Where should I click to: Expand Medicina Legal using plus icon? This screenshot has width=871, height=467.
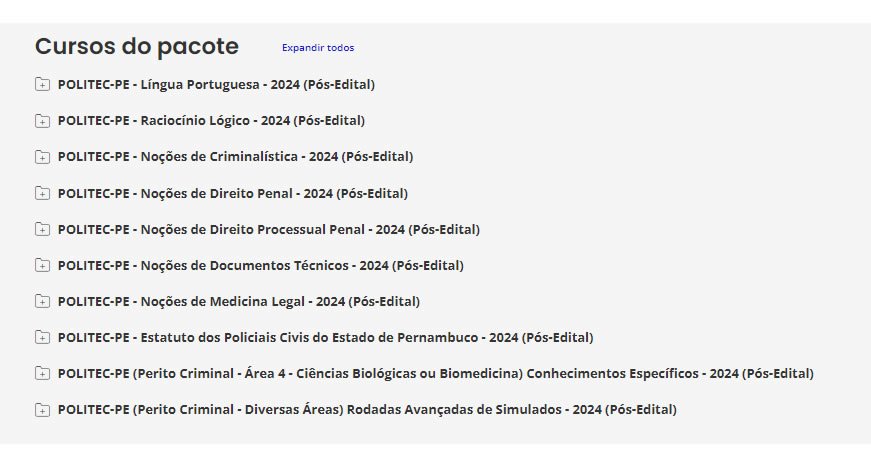click(x=42, y=301)
